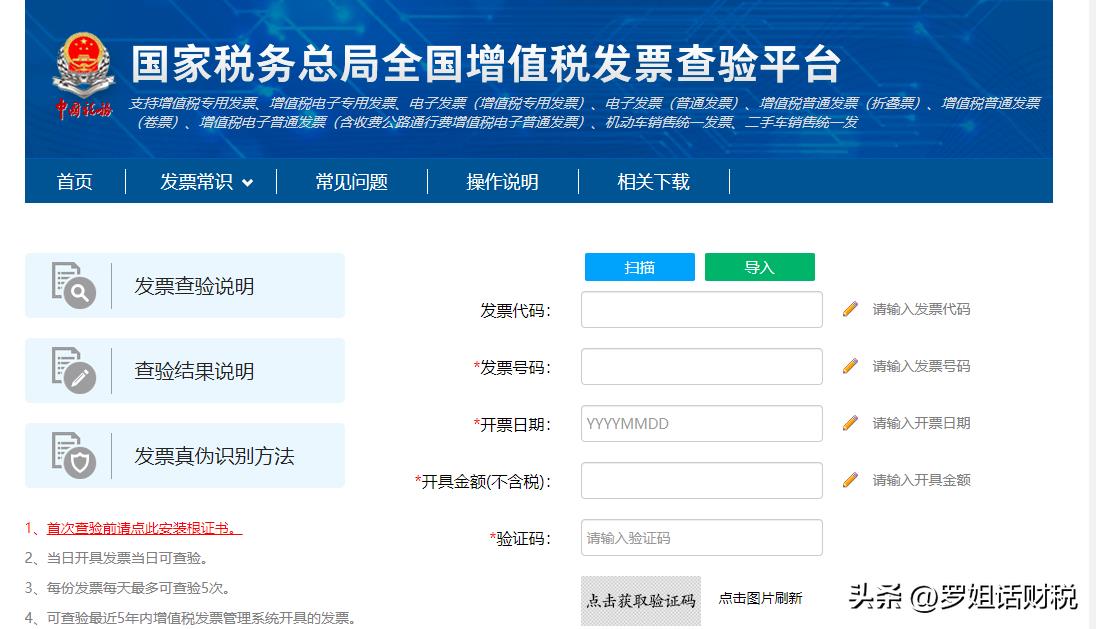
Task: Open the 相关下载 navigation item
Action: pos(653,182)
